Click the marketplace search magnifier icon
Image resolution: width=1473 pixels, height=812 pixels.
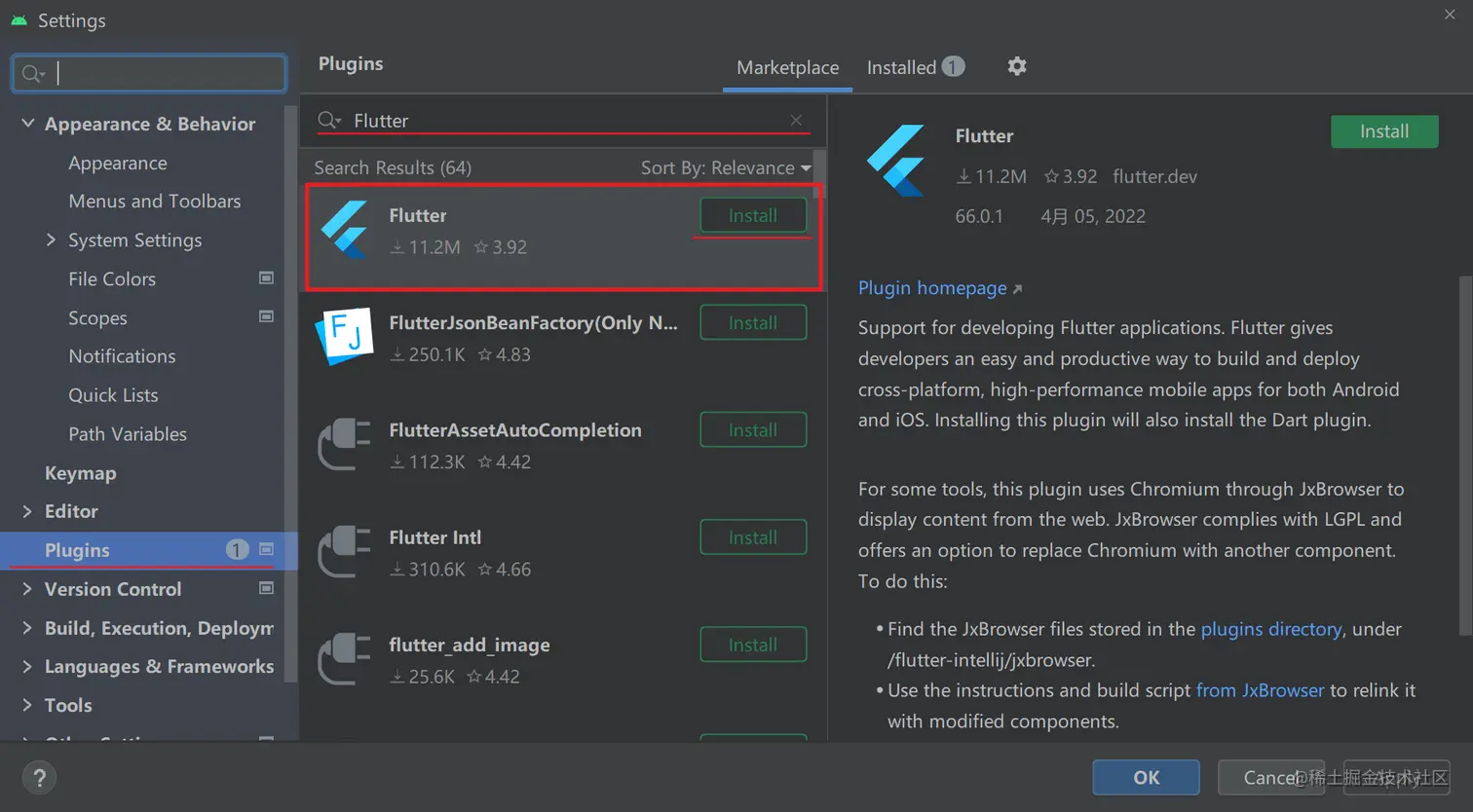pyautogui.click(x=329, y=120)
